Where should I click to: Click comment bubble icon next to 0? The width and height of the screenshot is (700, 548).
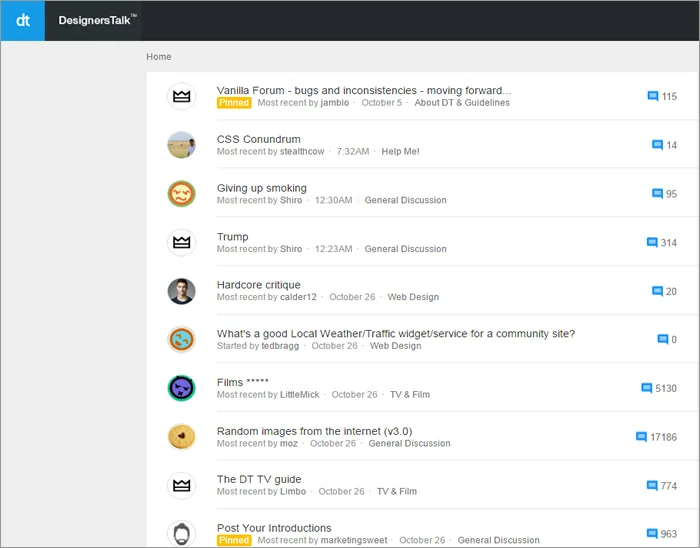pyautogui.click(x=662, y=340)
